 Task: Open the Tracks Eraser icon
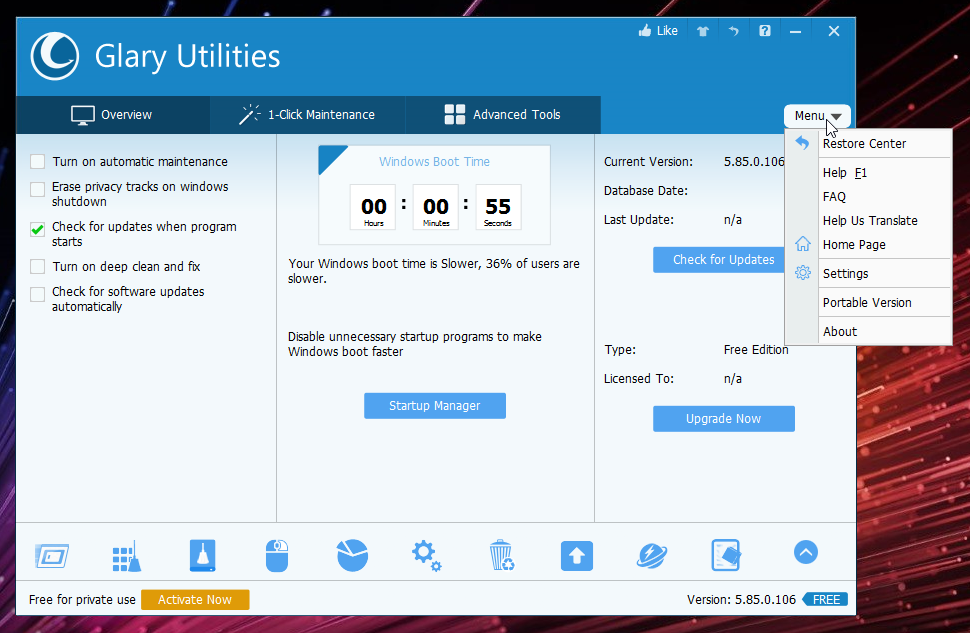(726, 555)
